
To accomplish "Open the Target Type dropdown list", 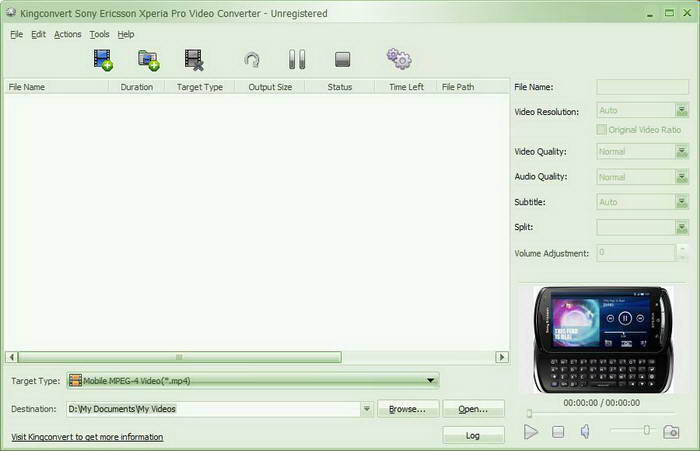I will [430, 380].
